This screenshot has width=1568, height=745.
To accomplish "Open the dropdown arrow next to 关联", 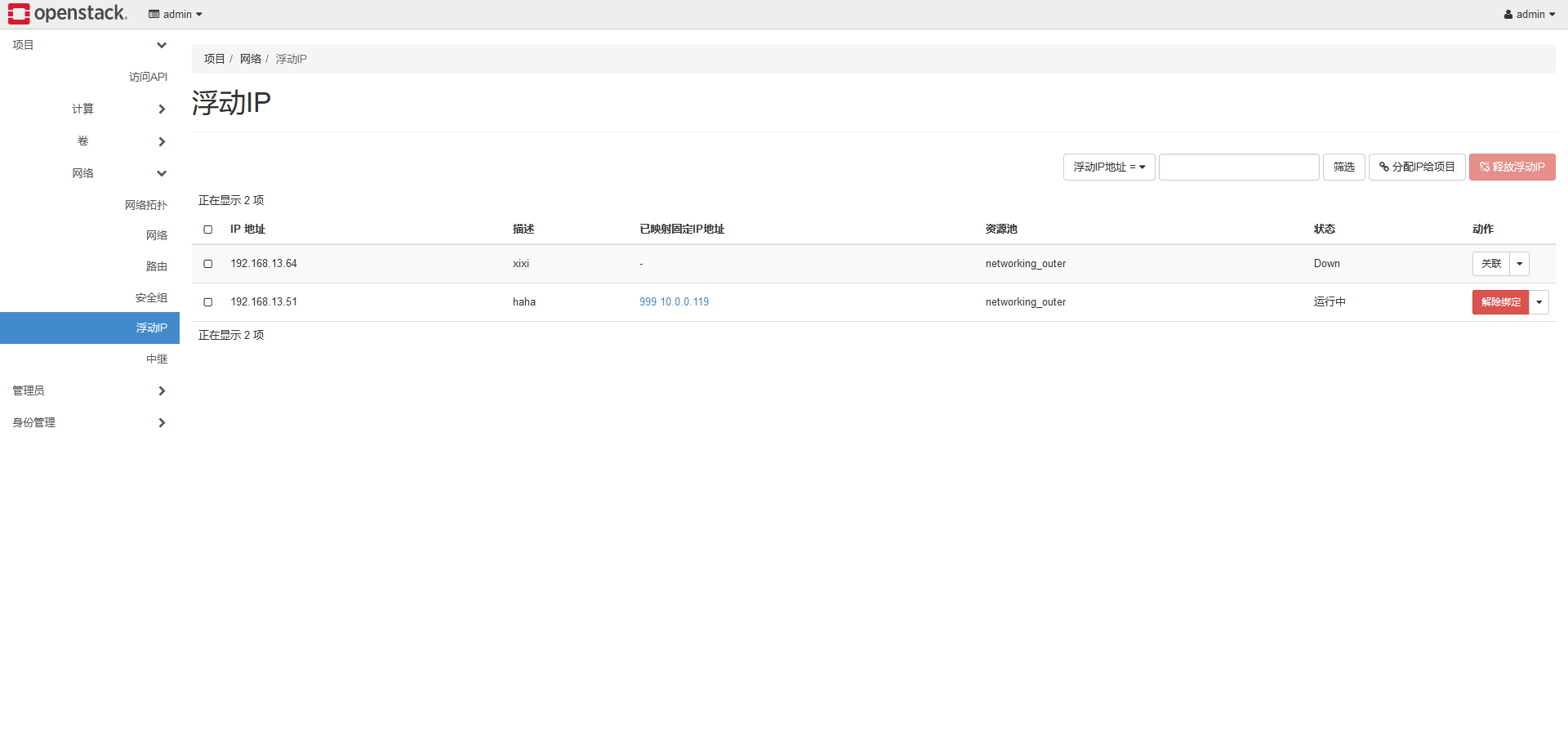I will coord(1519,264).
